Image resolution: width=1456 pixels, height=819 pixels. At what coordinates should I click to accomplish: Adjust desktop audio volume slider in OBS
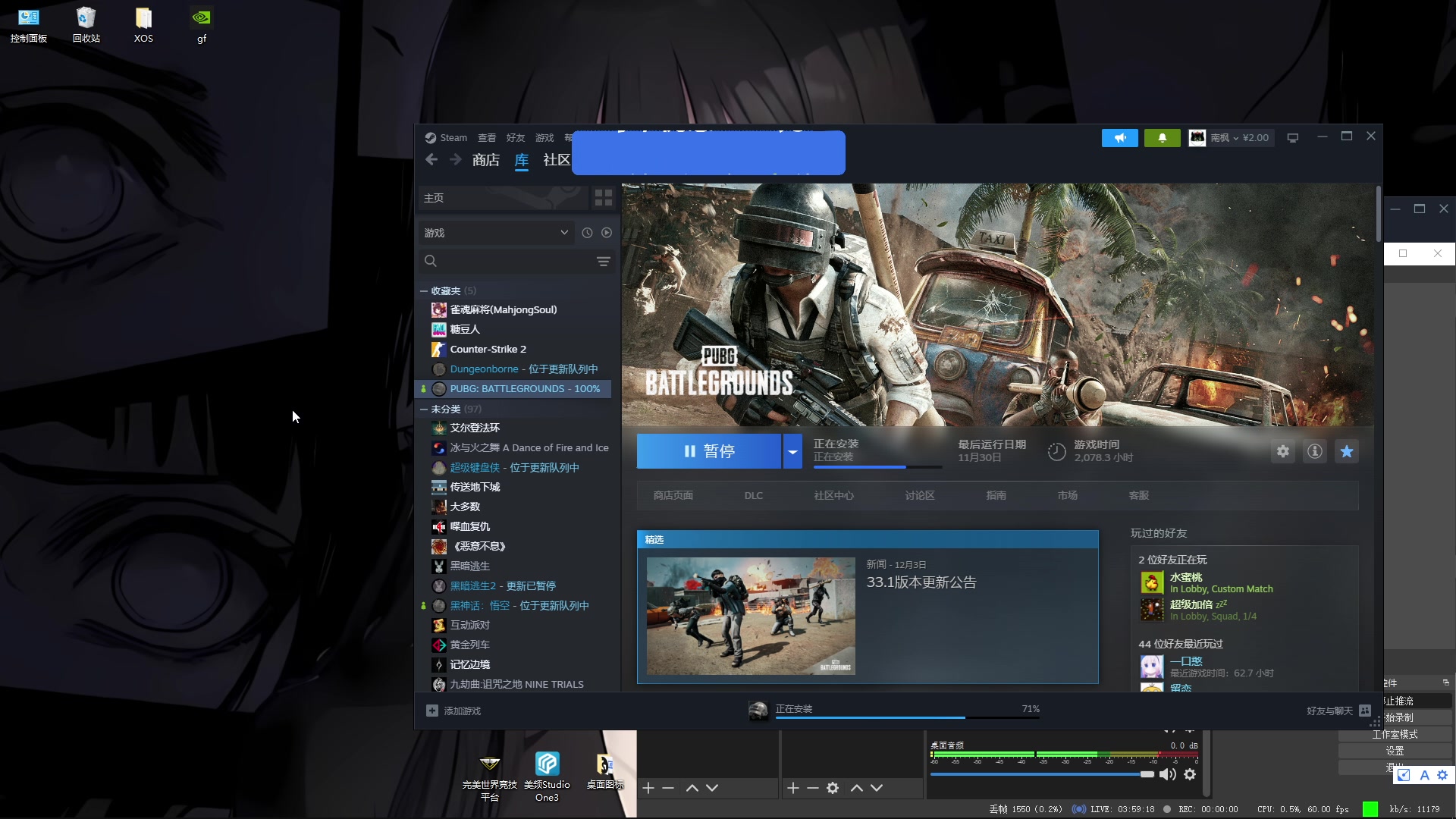1042,774
